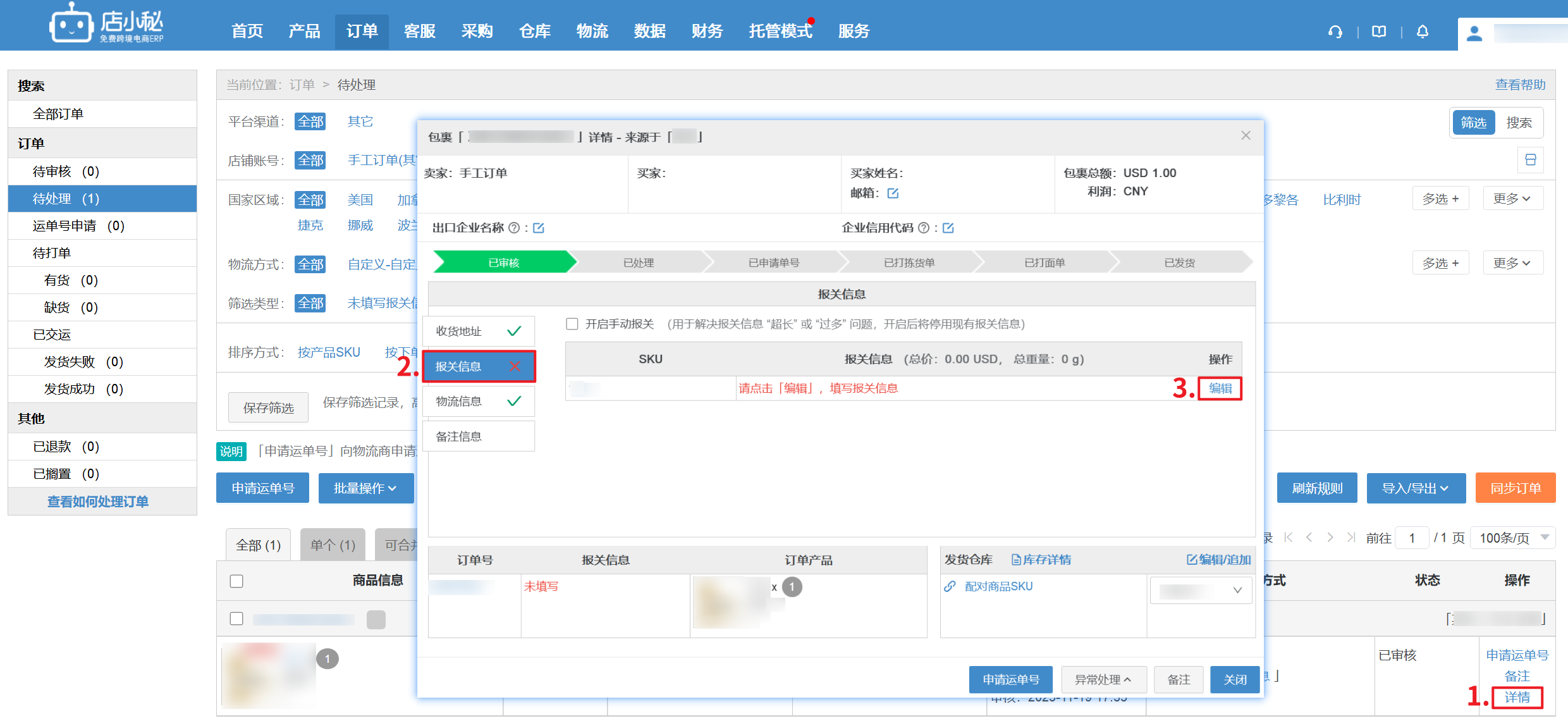The image size is (1568, 728).
Task: Expand the 异常处理 dropdown button
Action: (1103, 679)
